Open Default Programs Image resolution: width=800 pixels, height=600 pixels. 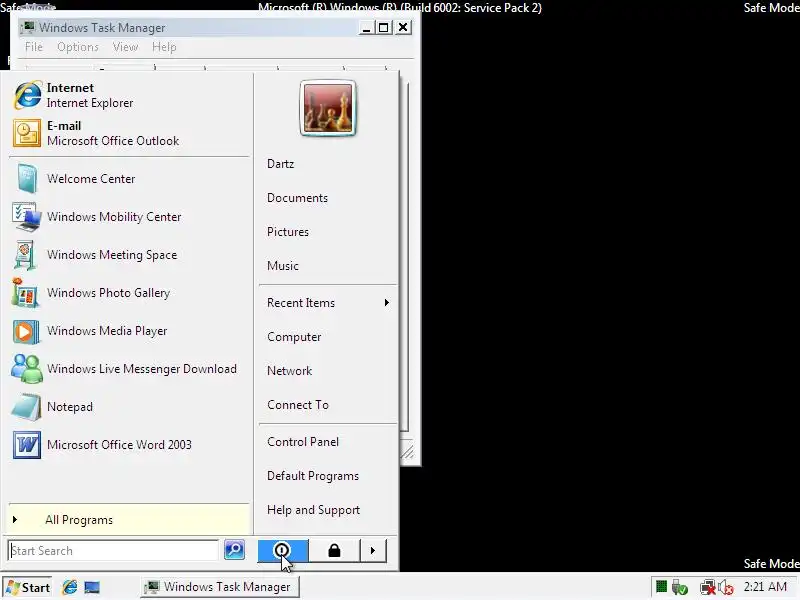[328, 476]
